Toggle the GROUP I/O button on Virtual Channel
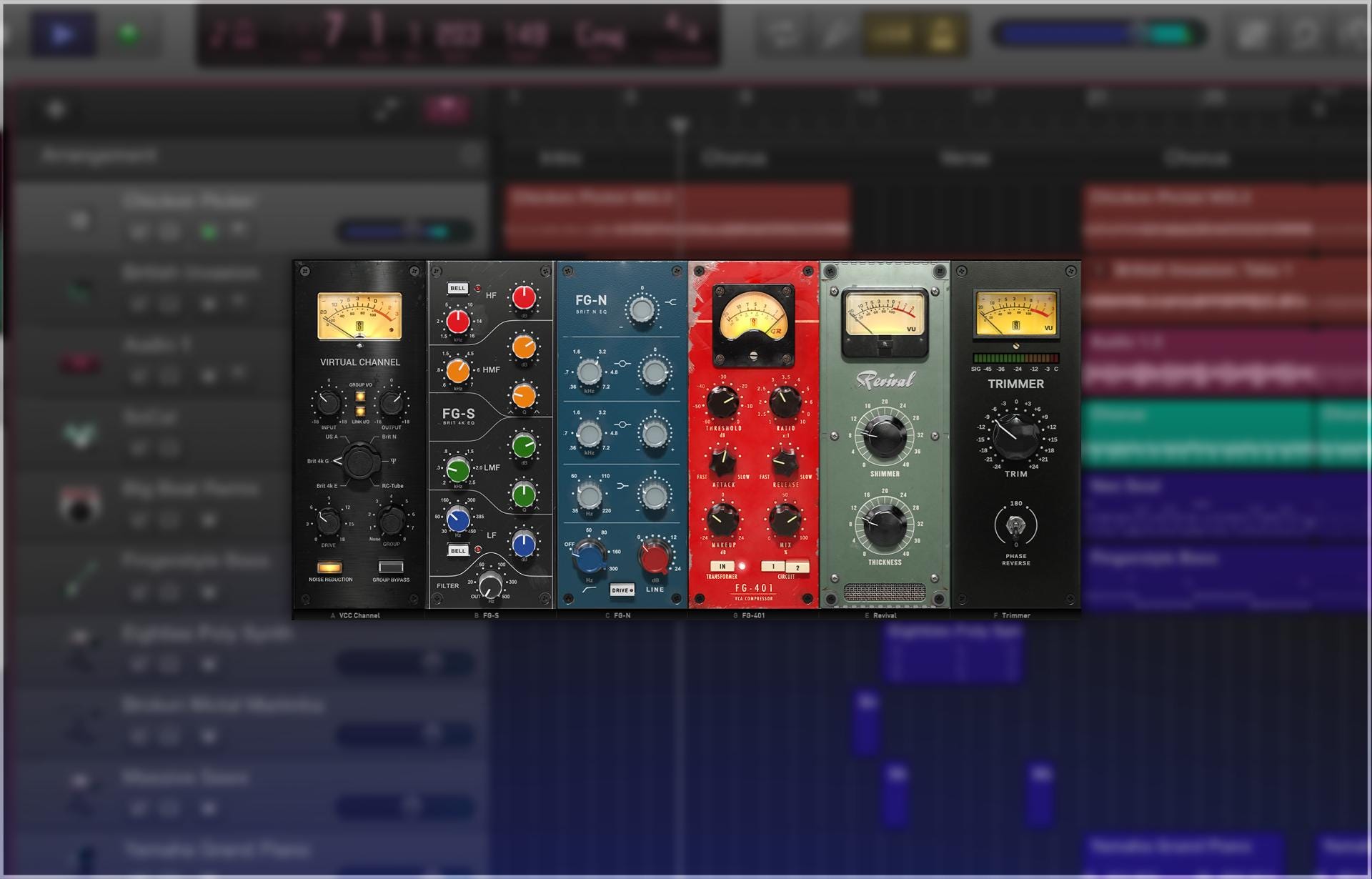This screenshot has height=879, width=1372. tap(360, 397)
